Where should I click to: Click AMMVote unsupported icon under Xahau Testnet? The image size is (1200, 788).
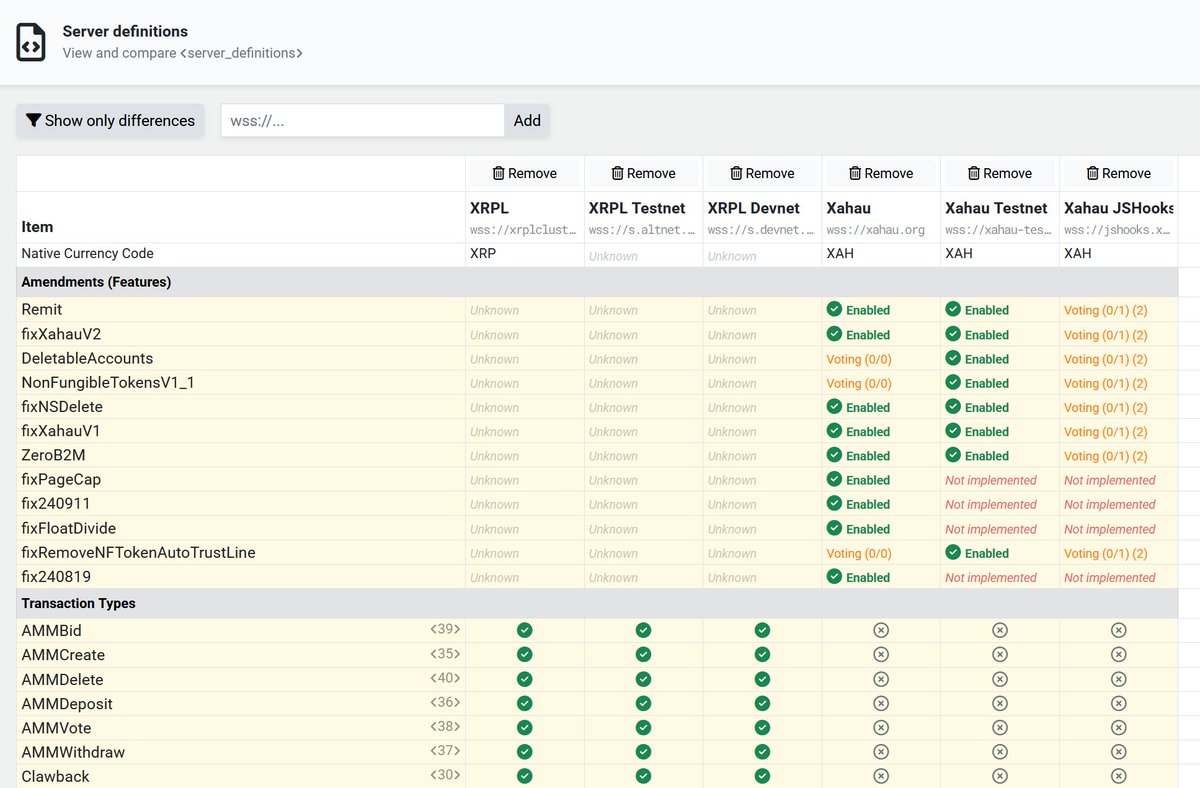tap(1000, 727)
